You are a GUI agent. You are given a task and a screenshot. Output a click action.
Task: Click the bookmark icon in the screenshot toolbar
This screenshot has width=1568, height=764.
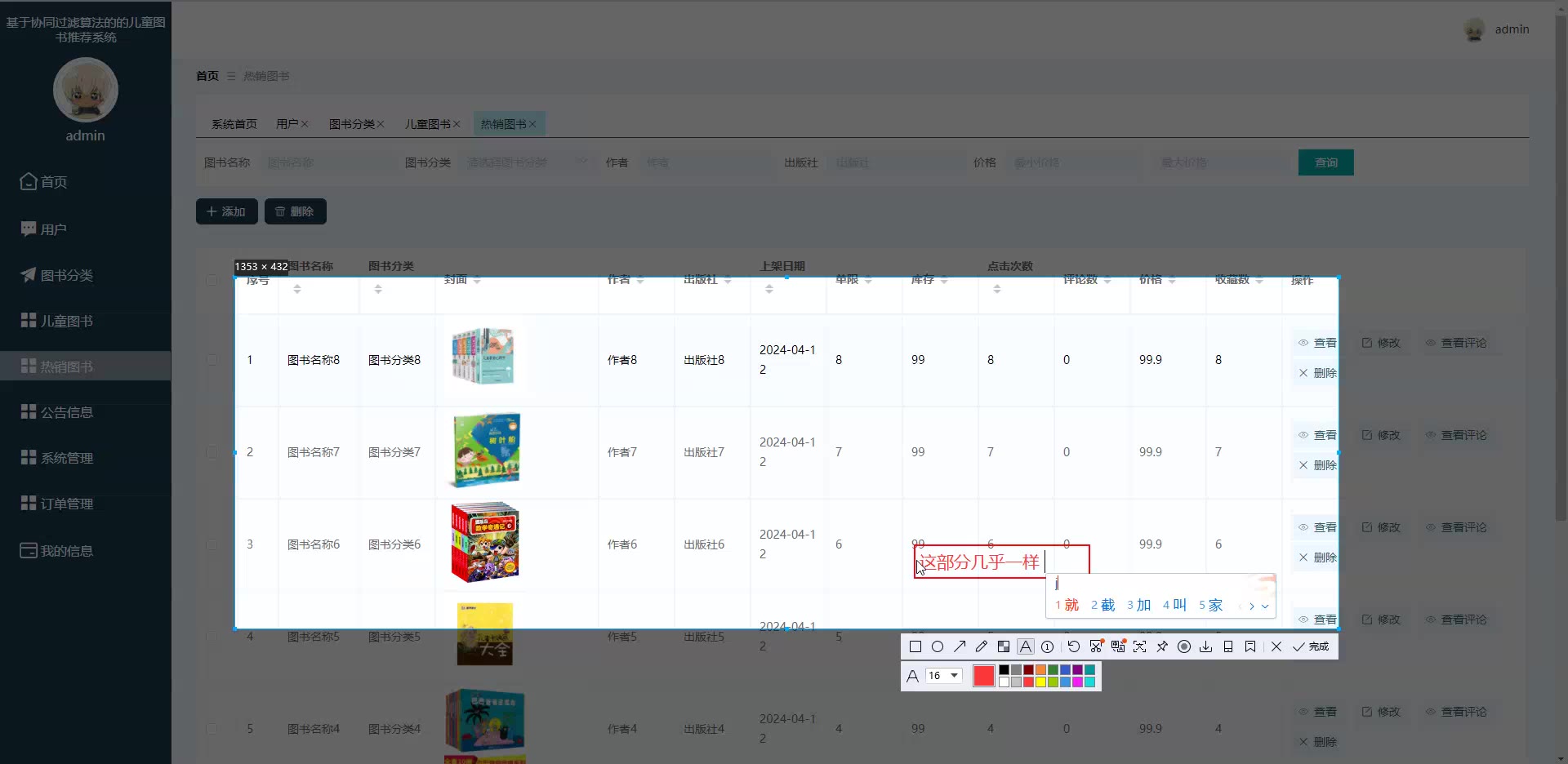(1250, 646)
